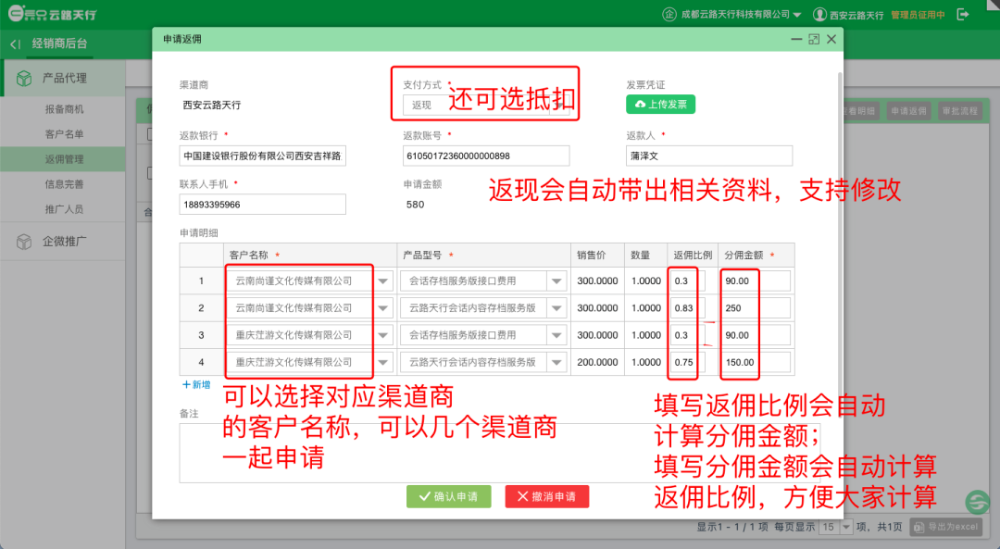
Task: Click the logout icon in the top bar
Action: [x=963, y=14]
